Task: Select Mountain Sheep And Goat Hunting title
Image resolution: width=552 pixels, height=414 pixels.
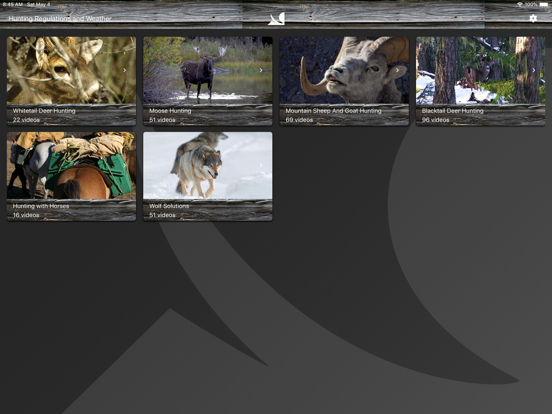Action: click(x=333, y=111)
